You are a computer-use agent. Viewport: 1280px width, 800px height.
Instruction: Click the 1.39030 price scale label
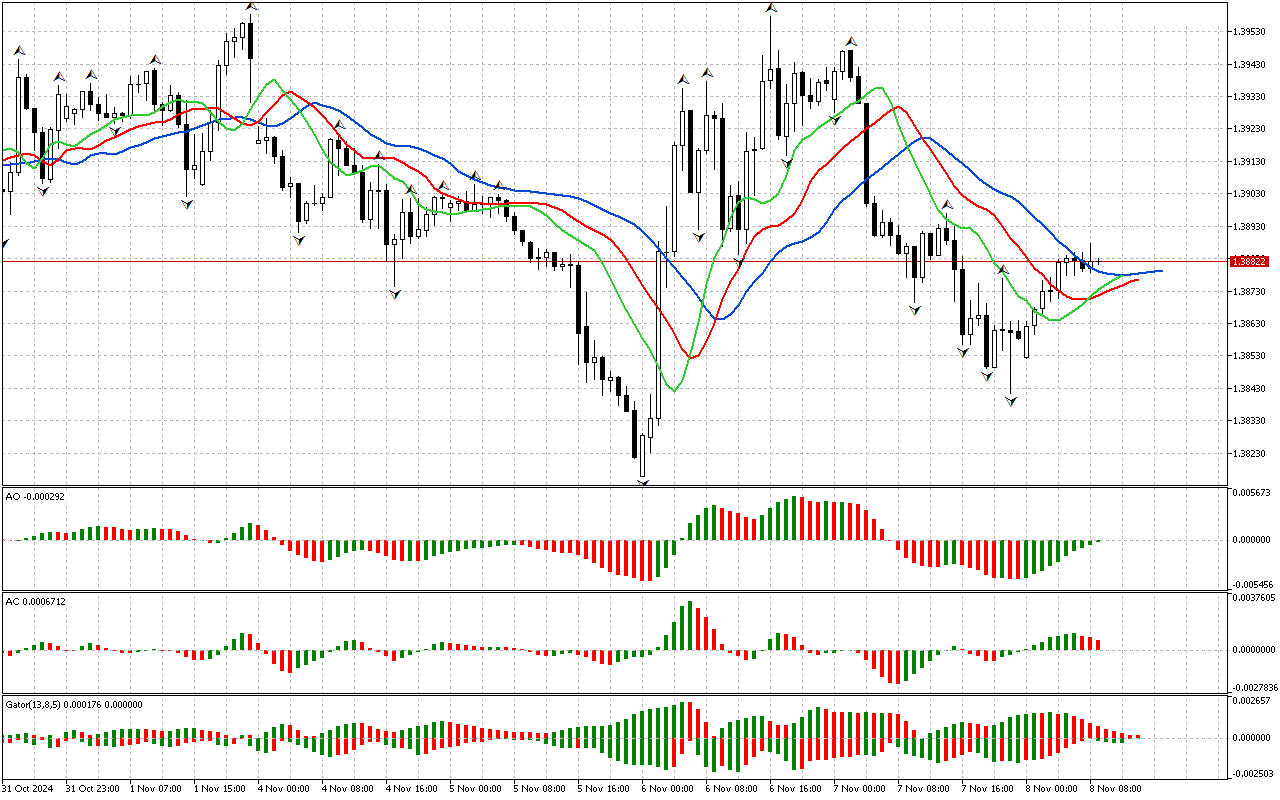(x=1250, y=194)
